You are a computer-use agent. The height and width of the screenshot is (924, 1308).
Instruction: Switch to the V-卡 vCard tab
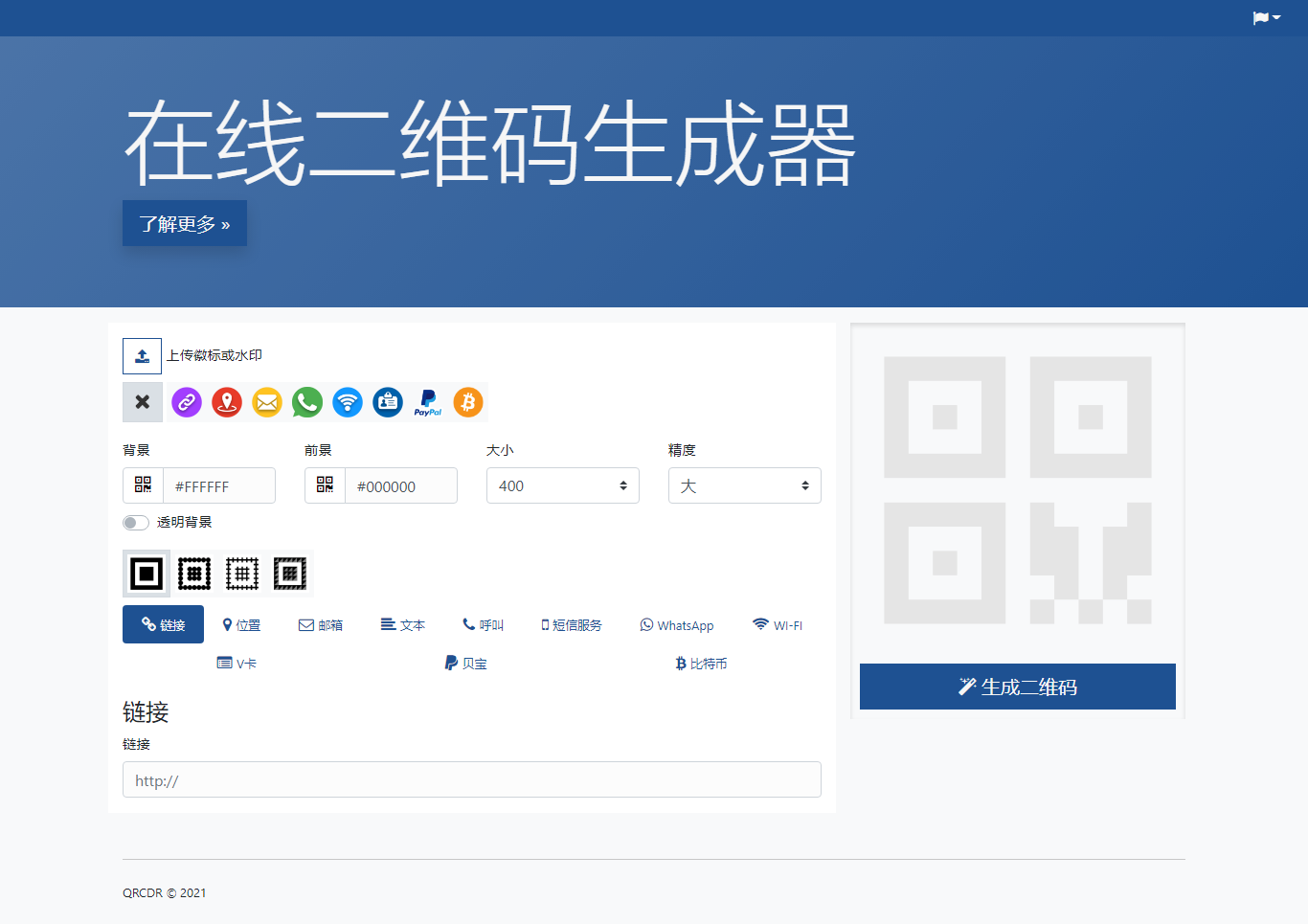(x=237, y=663)
